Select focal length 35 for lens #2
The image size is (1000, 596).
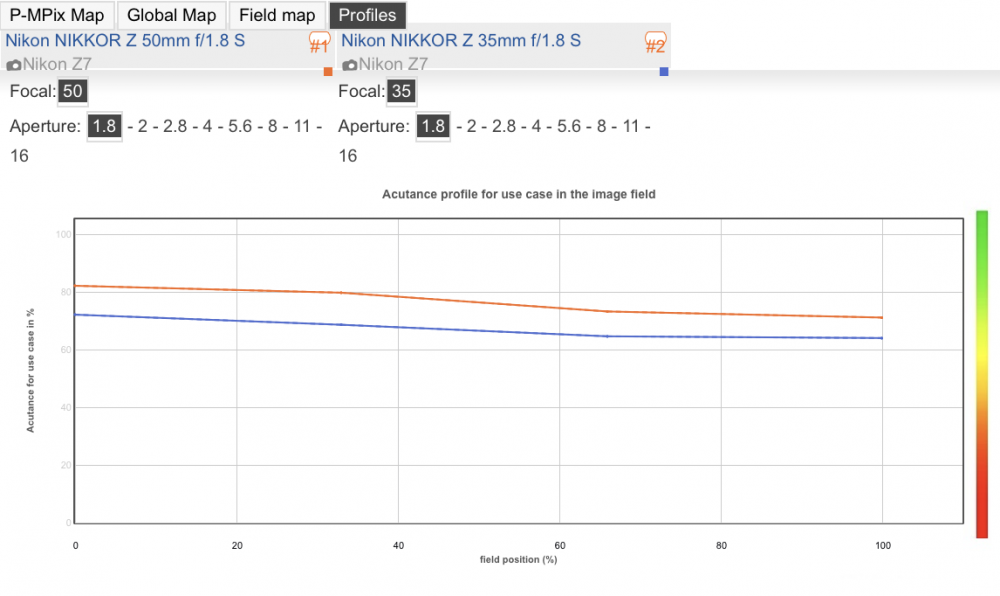pyautogui.click(x=401, y=91)
